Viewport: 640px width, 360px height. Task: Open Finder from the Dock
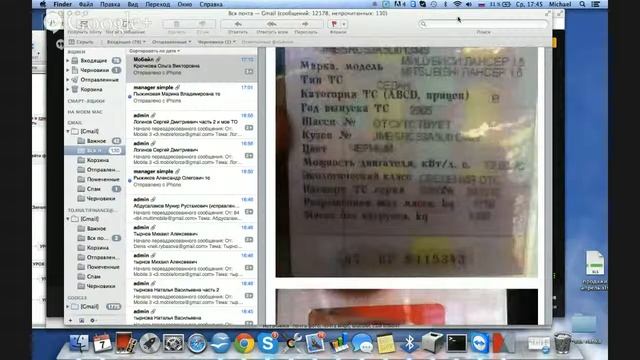point(79,343)
